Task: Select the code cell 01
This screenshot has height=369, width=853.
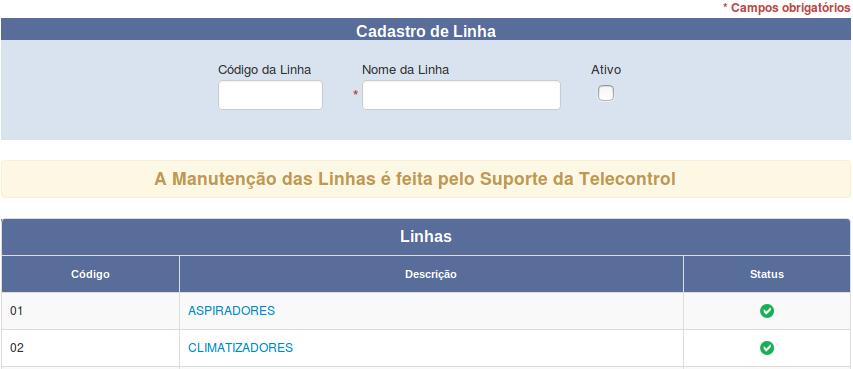Action: point(90,311)
